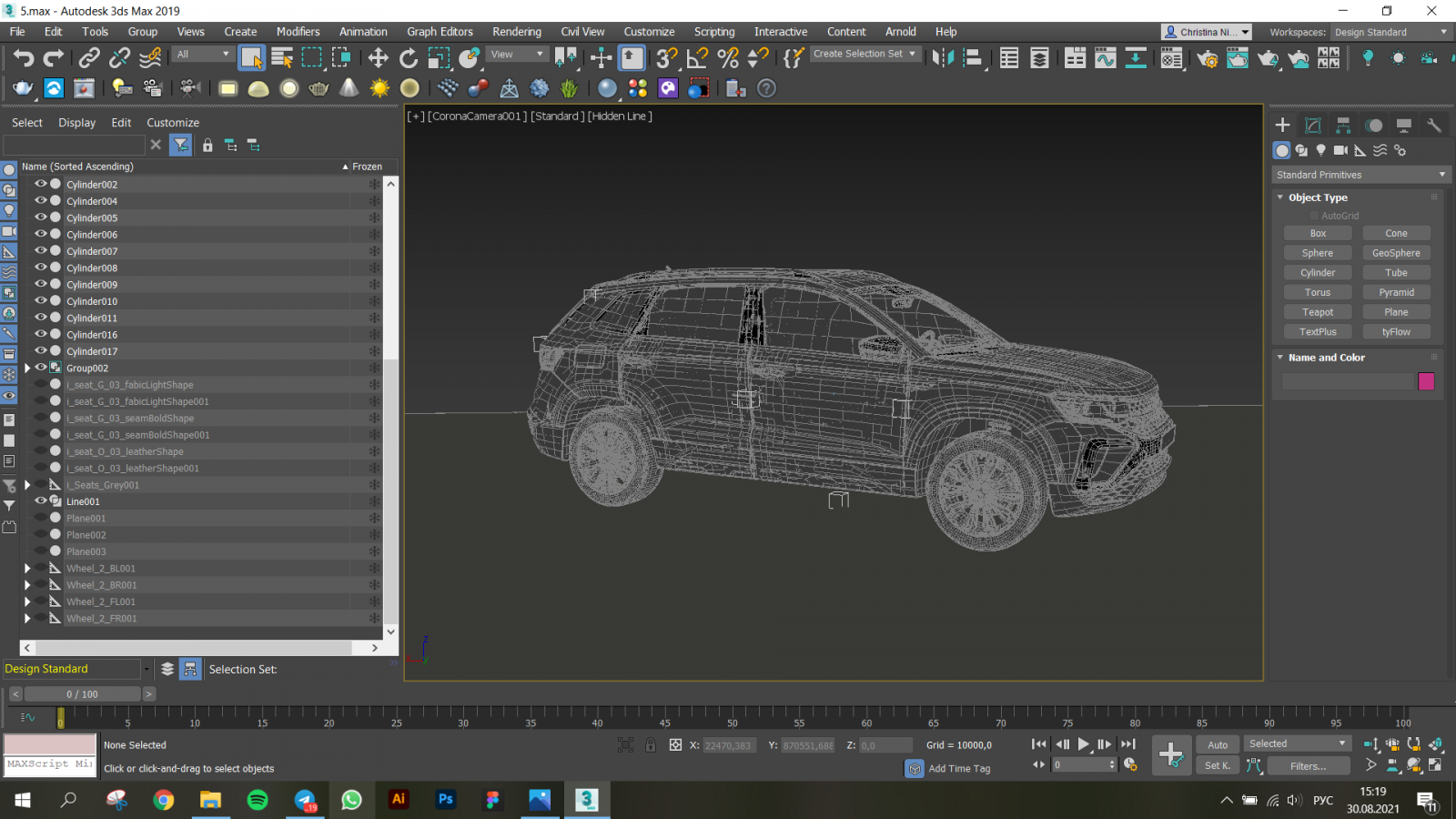The image size is (1456, 819).
Task: Click the pink object color swatch
Action: (x=1426, y=381)
